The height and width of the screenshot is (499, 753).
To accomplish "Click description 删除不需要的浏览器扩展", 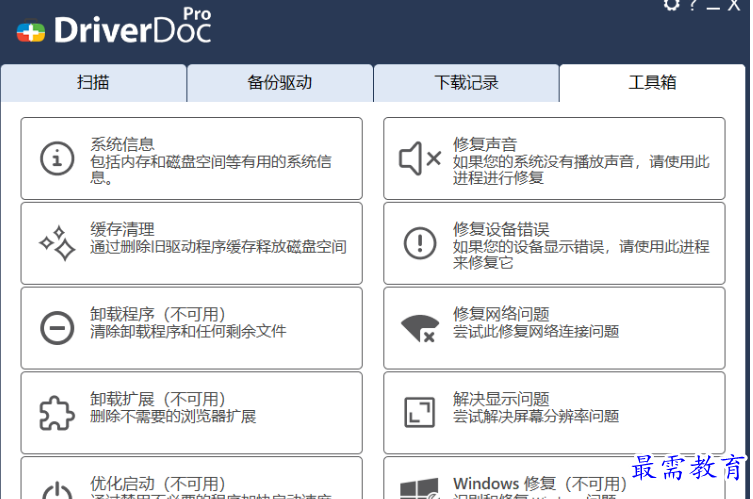I will pyautogui.click(x=173, y=416).
